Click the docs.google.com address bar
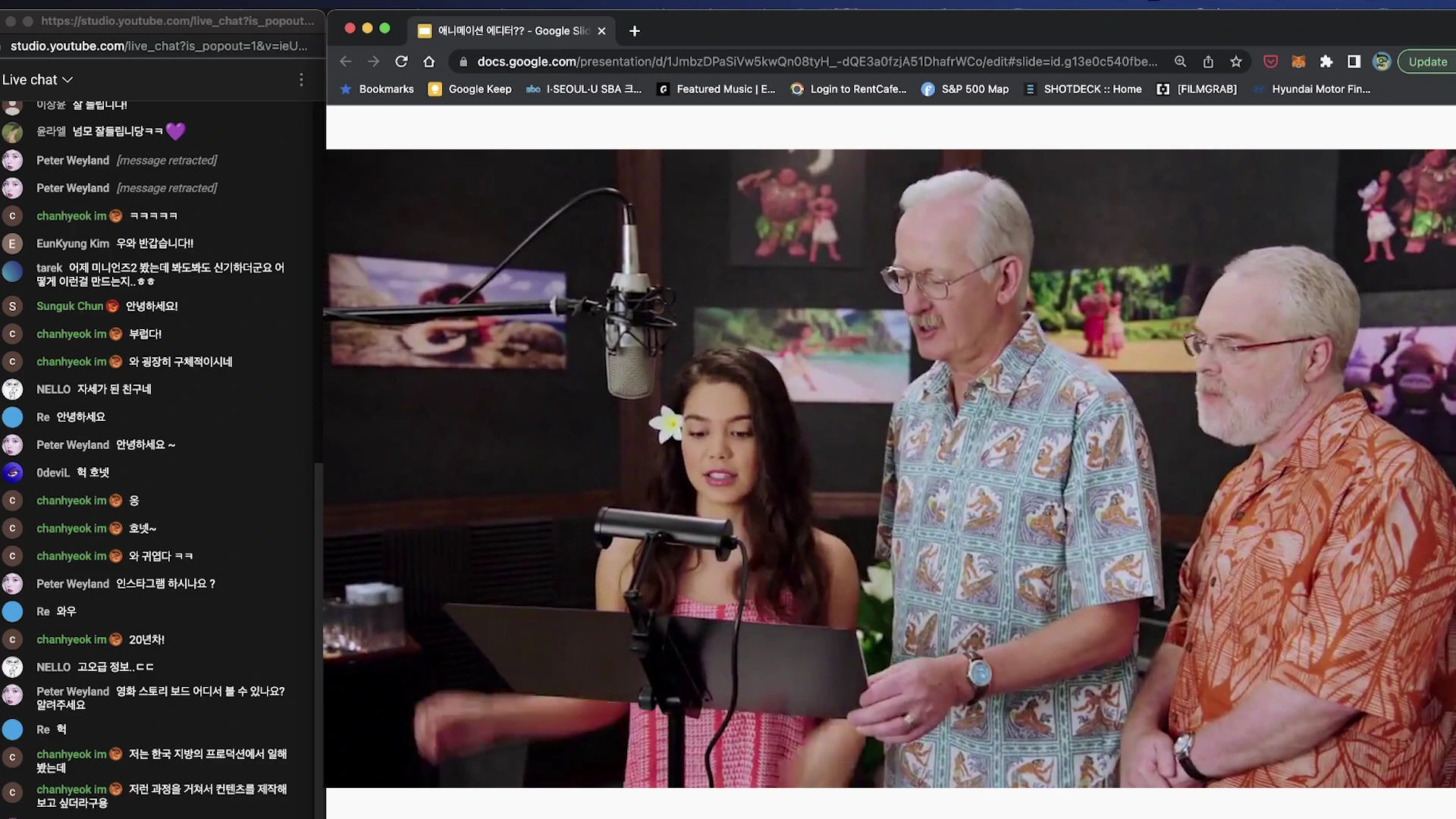This screenshot has height=819, width=1456. pos(817,61)
